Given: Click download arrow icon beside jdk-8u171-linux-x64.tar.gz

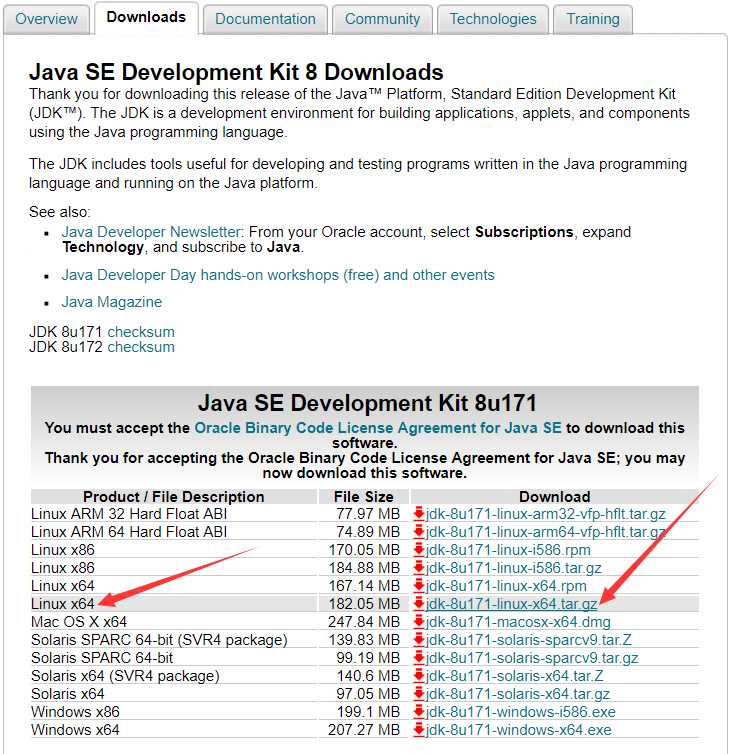Looking at the screenshot, I should pyautogui.click(x=418, y=603).
